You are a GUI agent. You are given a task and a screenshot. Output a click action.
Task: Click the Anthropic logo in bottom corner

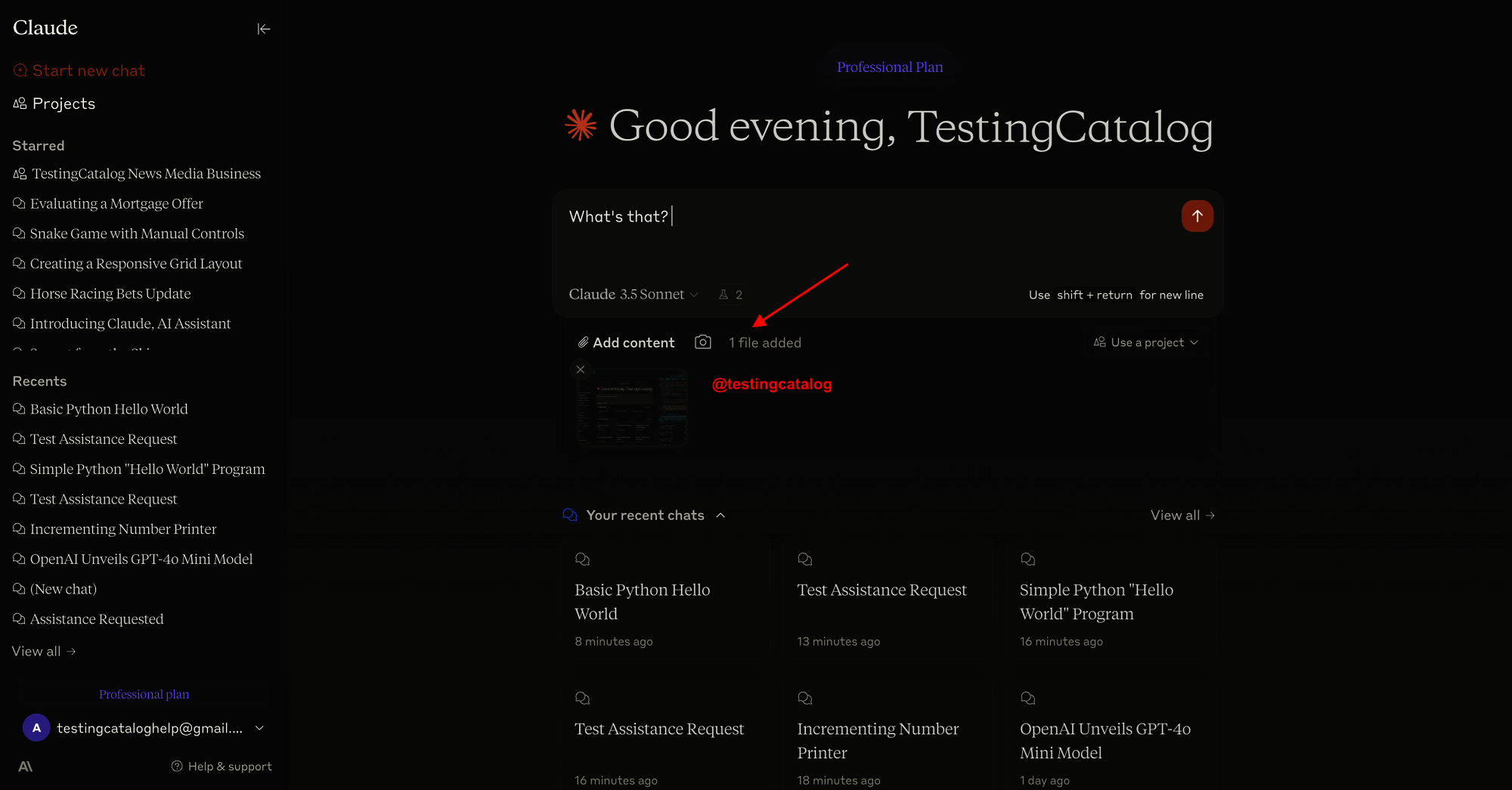(x=25, y=767)
